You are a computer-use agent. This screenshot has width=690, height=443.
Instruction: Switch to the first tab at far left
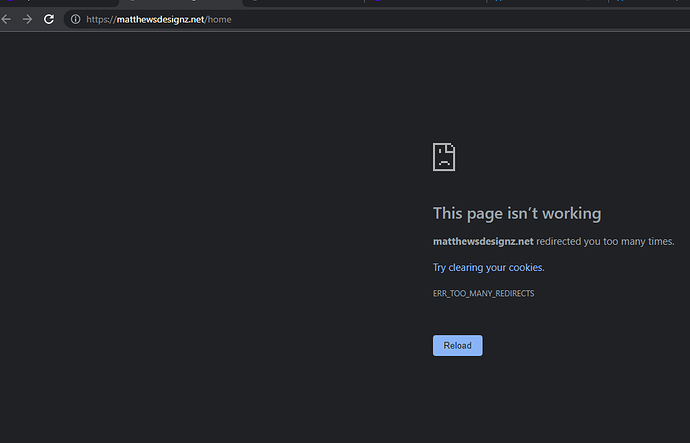coord(55,3)
